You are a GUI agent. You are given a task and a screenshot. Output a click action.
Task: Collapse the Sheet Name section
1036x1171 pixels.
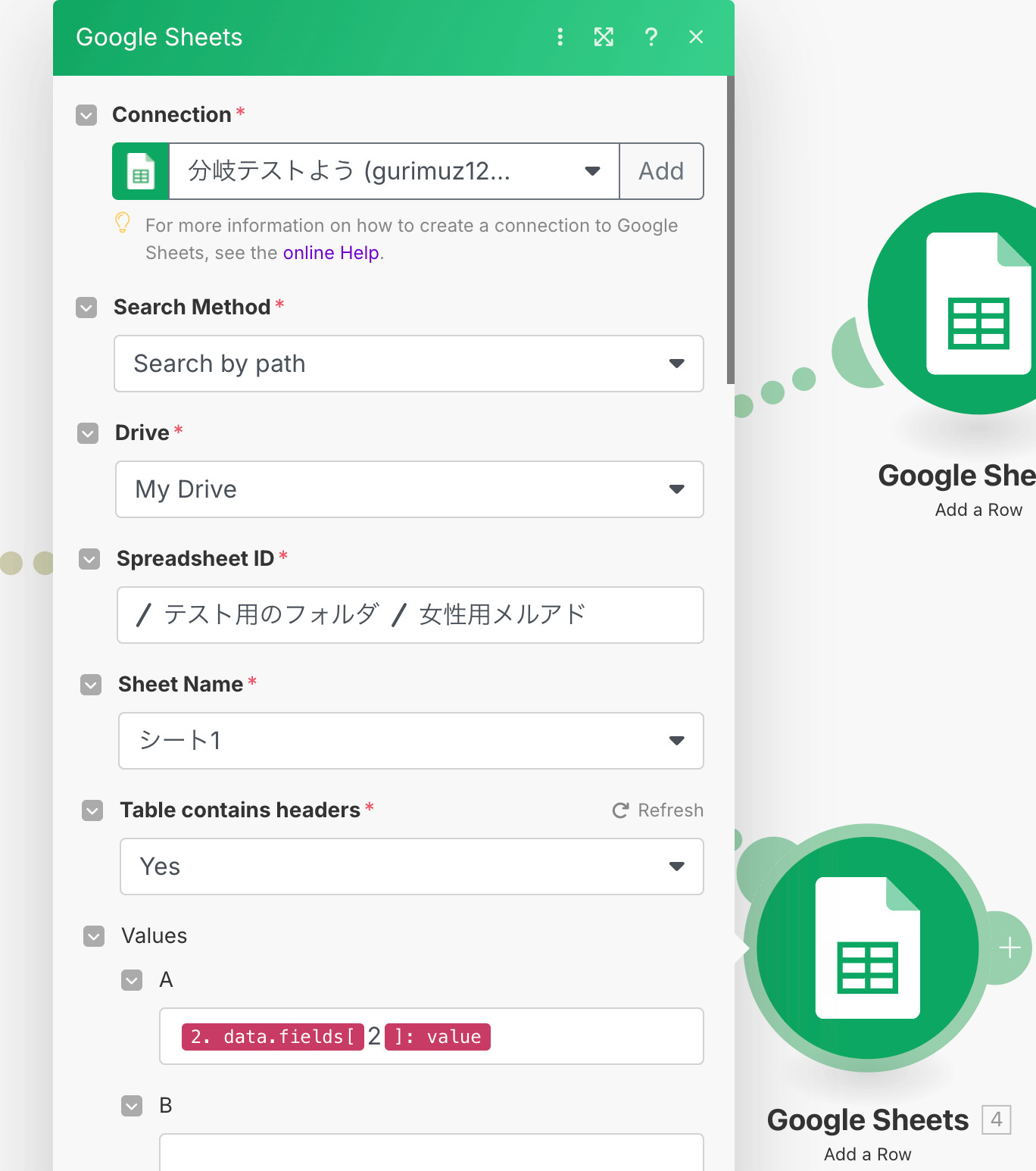pos(91,685)
